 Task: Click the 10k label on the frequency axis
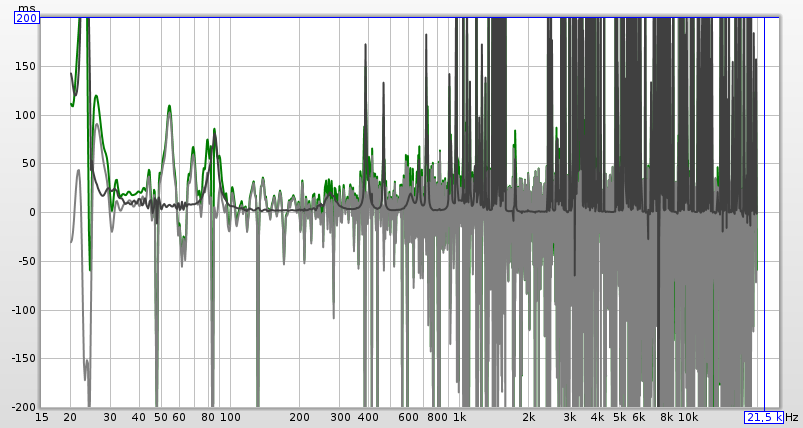[688, 417]
